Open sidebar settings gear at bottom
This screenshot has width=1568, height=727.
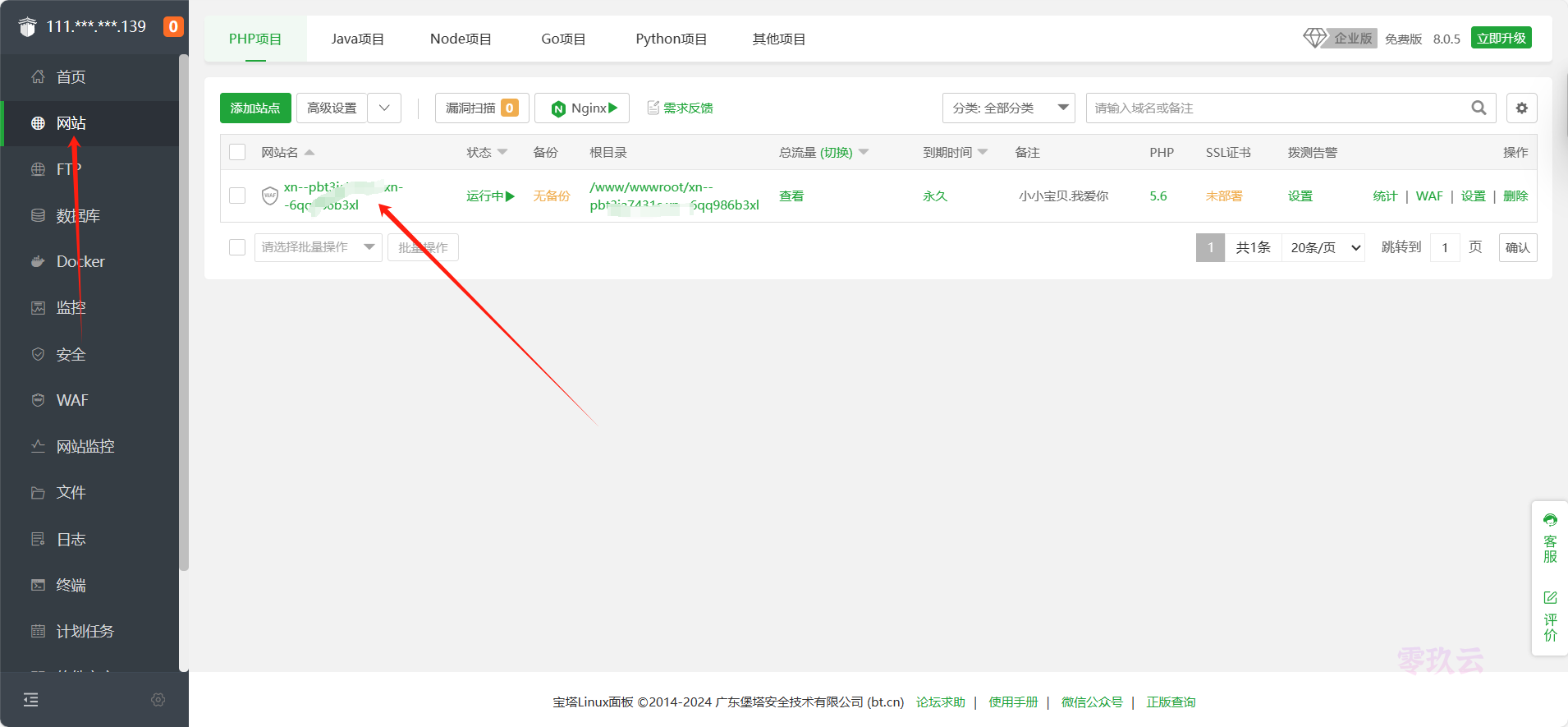(x=158, y=700)
